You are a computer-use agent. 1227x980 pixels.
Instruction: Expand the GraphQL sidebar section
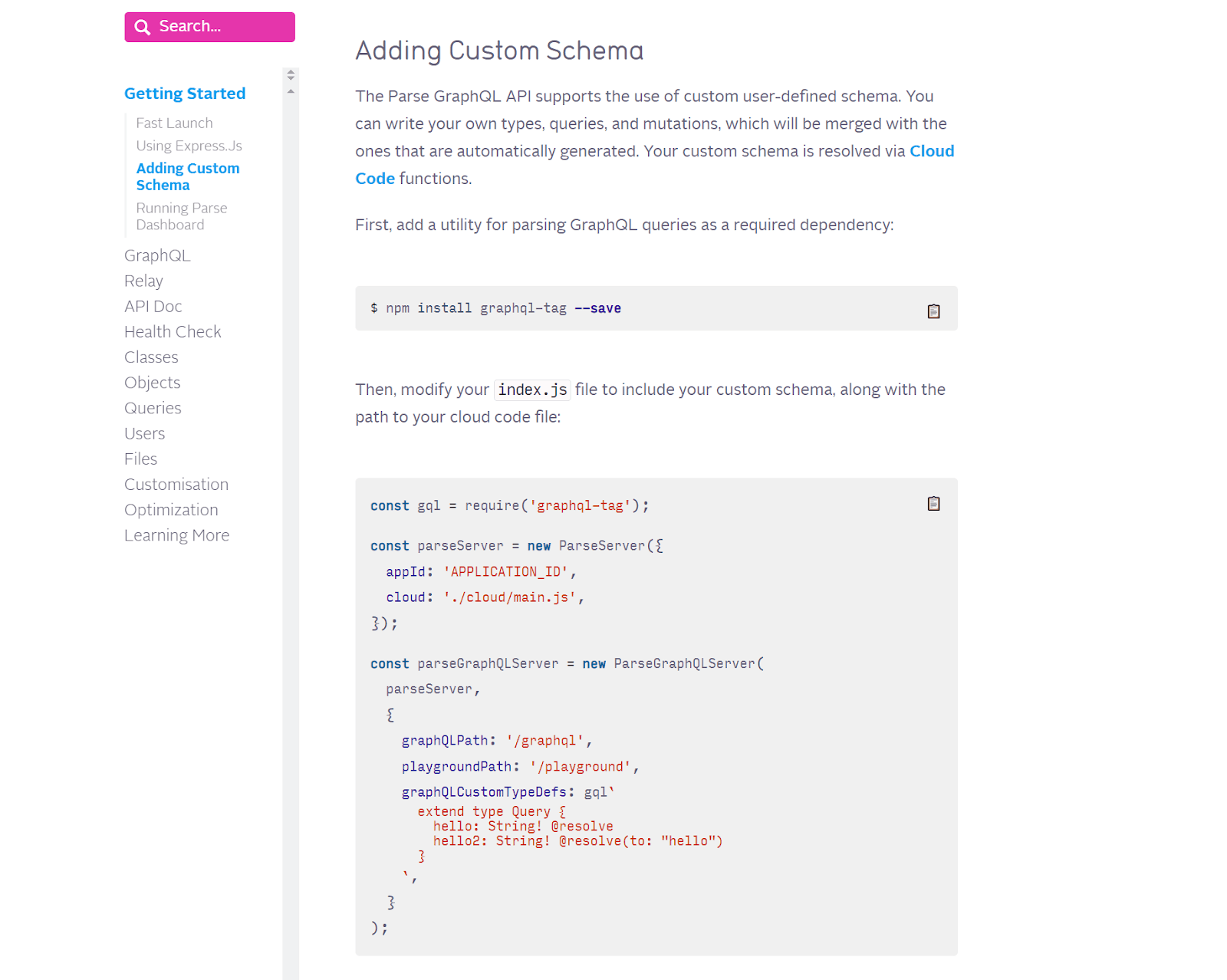point(157,255)
